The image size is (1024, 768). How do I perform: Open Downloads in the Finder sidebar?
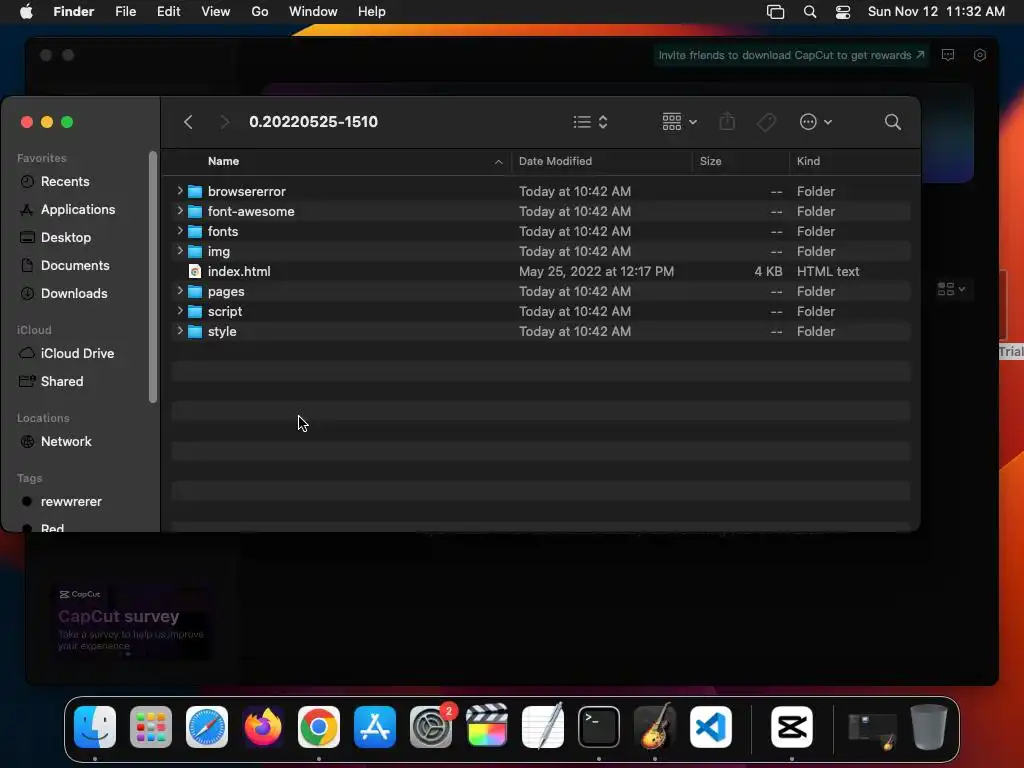click(x=74, y=294)
